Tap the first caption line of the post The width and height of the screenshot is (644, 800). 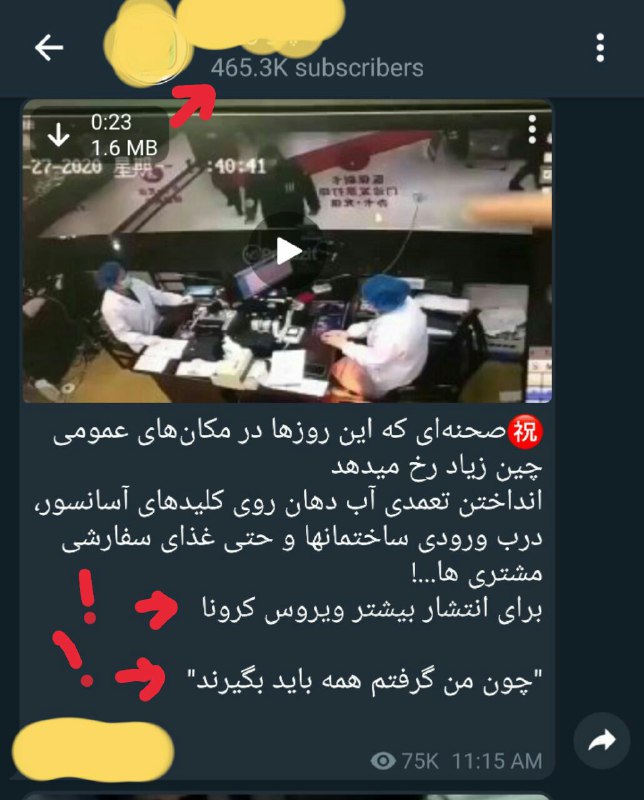[x=298, y=433]
